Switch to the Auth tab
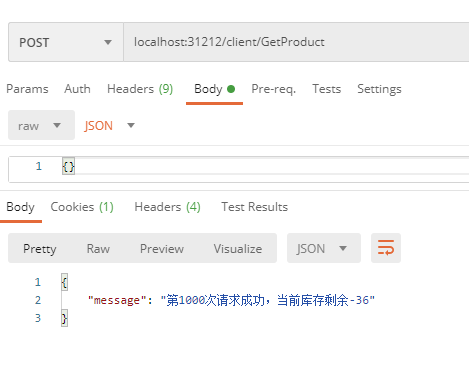Viewport: 469px width, 384px height. (x=77, y=89)
